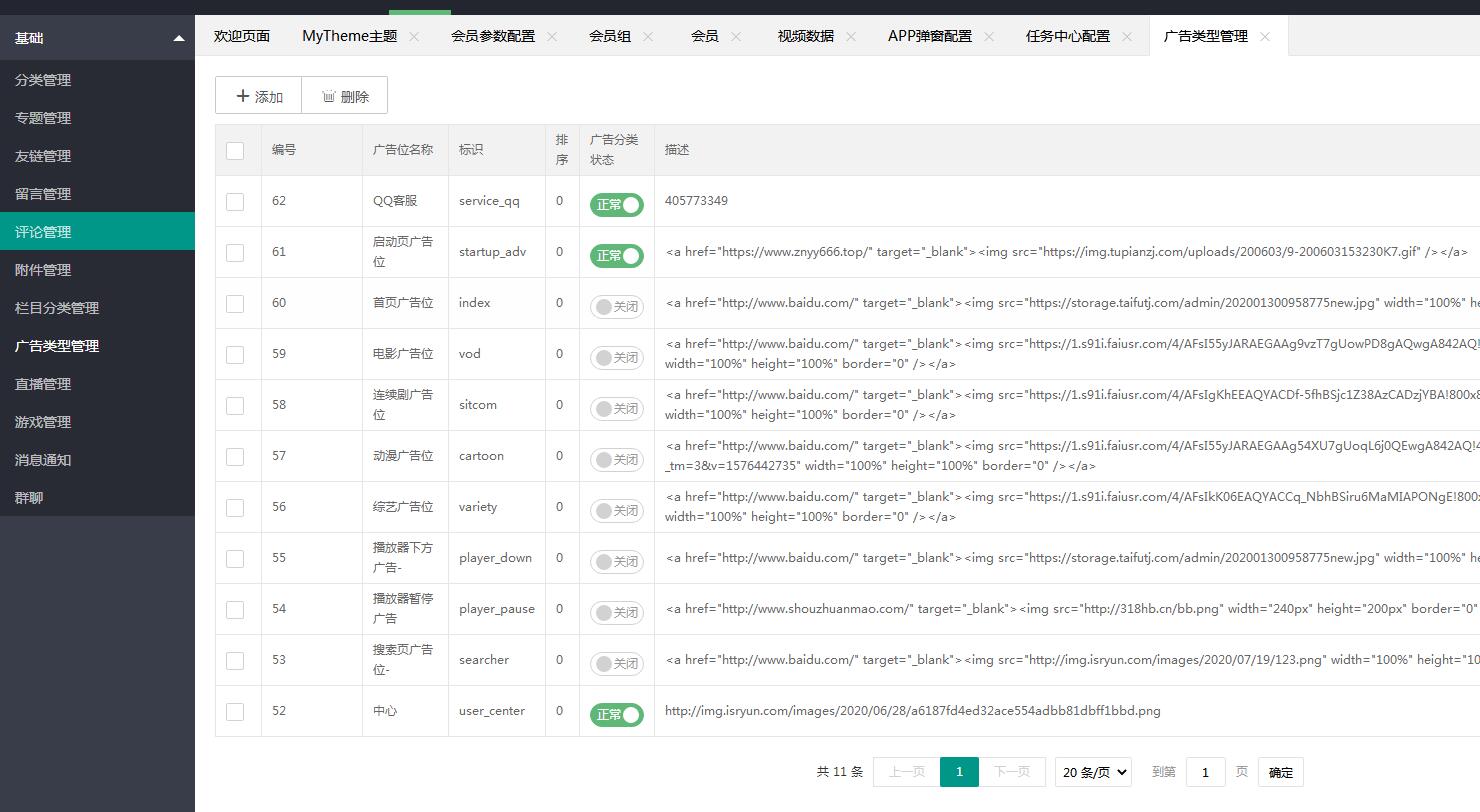Close the 视频数据 tab
This screenshot has width=1480, height=812.
point(851,36)
